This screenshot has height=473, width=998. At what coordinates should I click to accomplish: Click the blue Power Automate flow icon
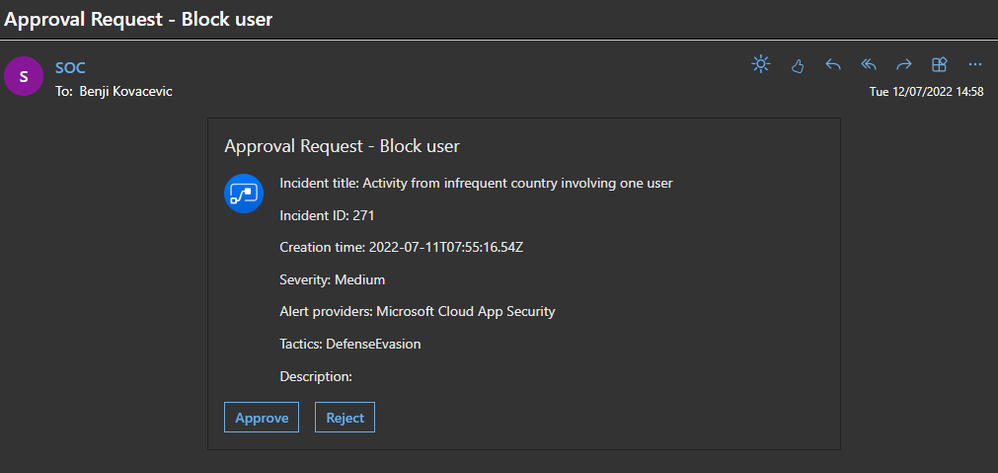click(x=243, y=193)
